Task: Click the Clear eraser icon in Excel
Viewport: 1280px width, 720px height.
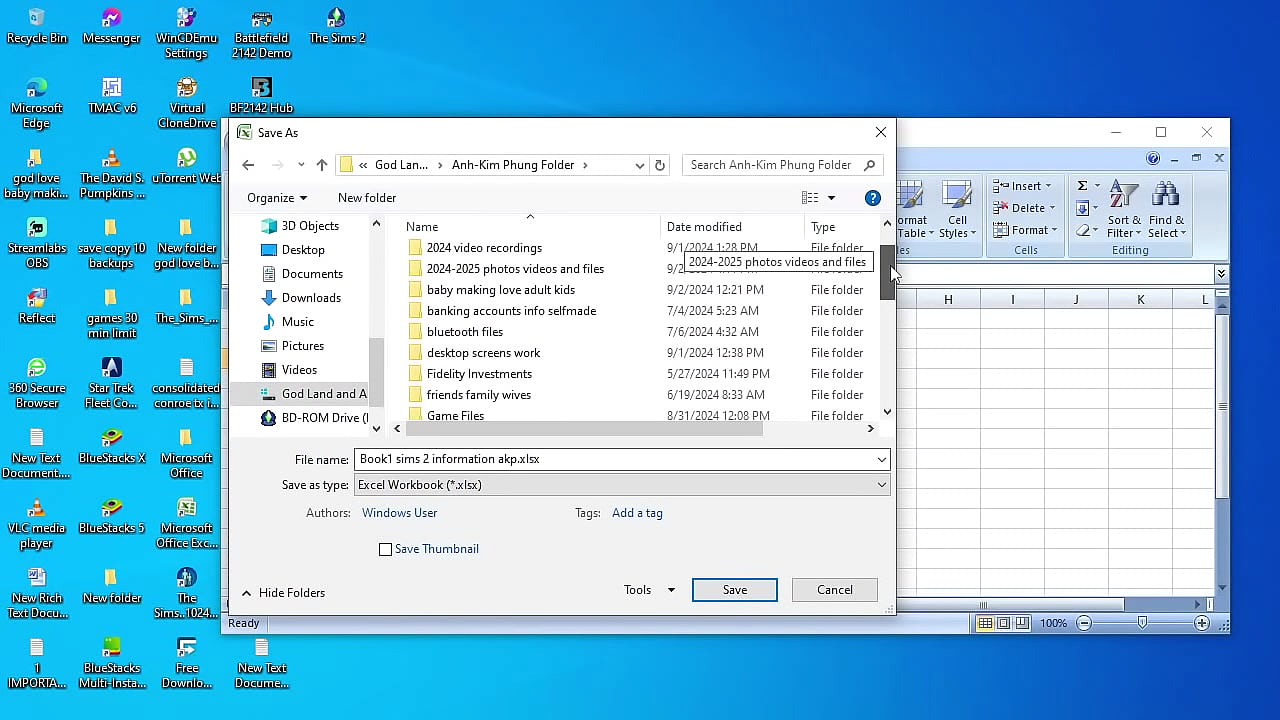Action: (1082, 230)
